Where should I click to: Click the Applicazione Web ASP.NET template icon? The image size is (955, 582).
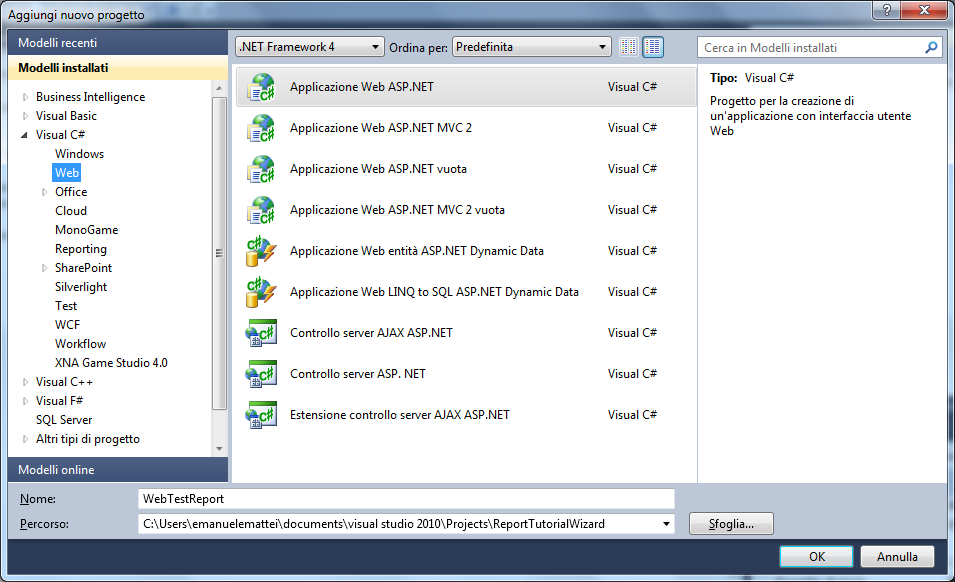(261, 87)
